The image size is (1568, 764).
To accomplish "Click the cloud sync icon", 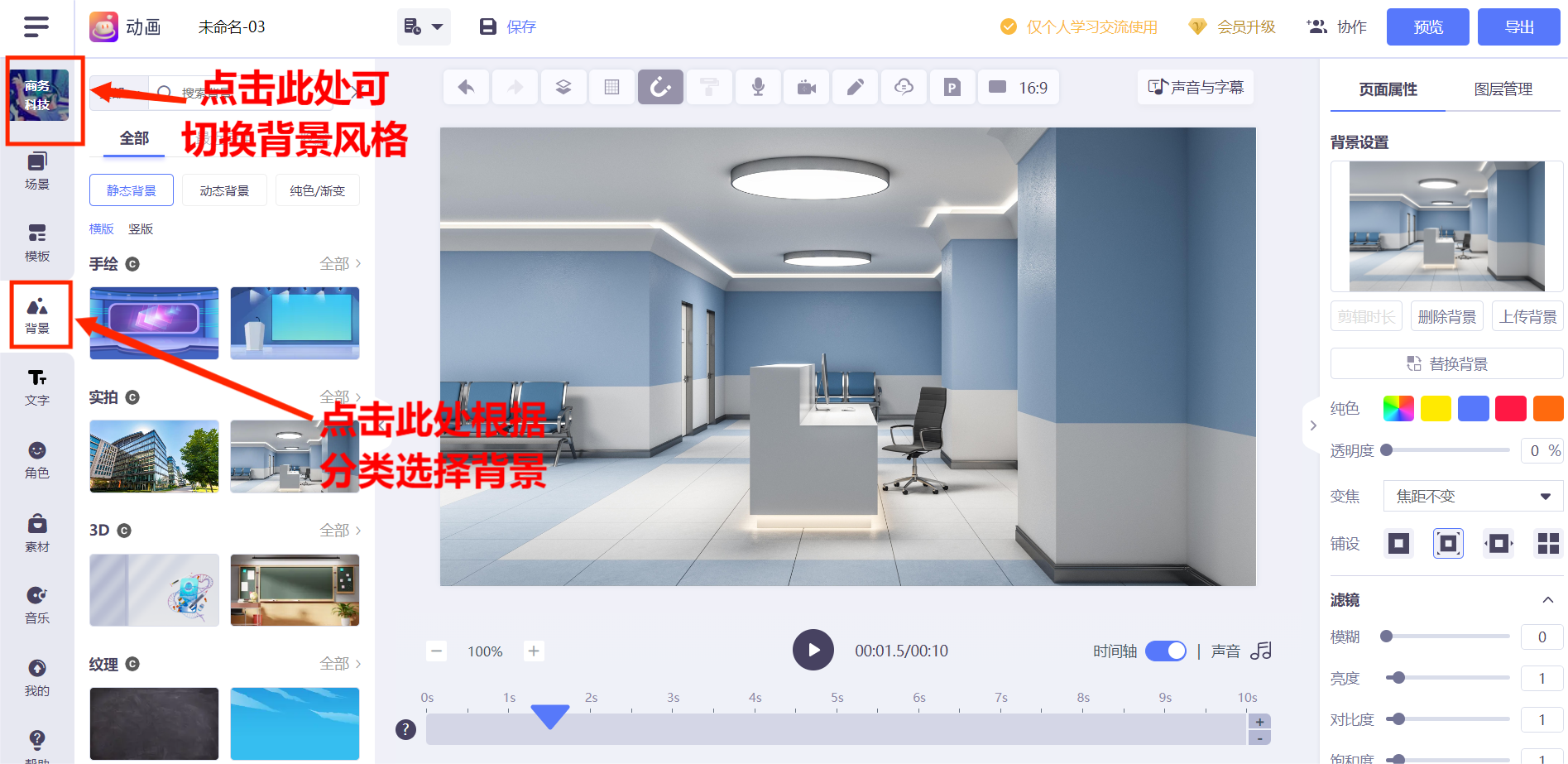I will coord(904,87).
